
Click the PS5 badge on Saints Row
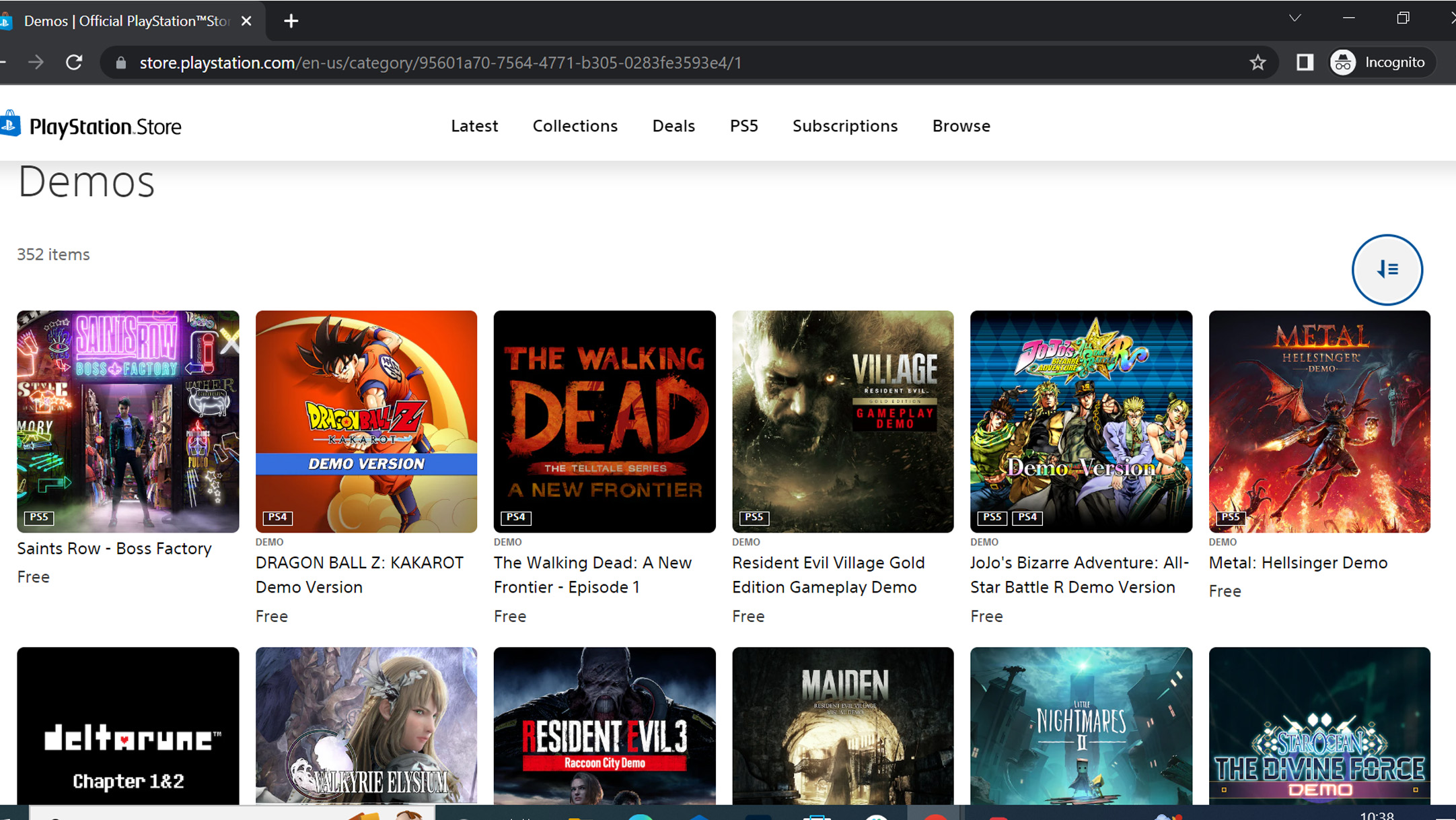pyautogui.click(x=39, y=517)
